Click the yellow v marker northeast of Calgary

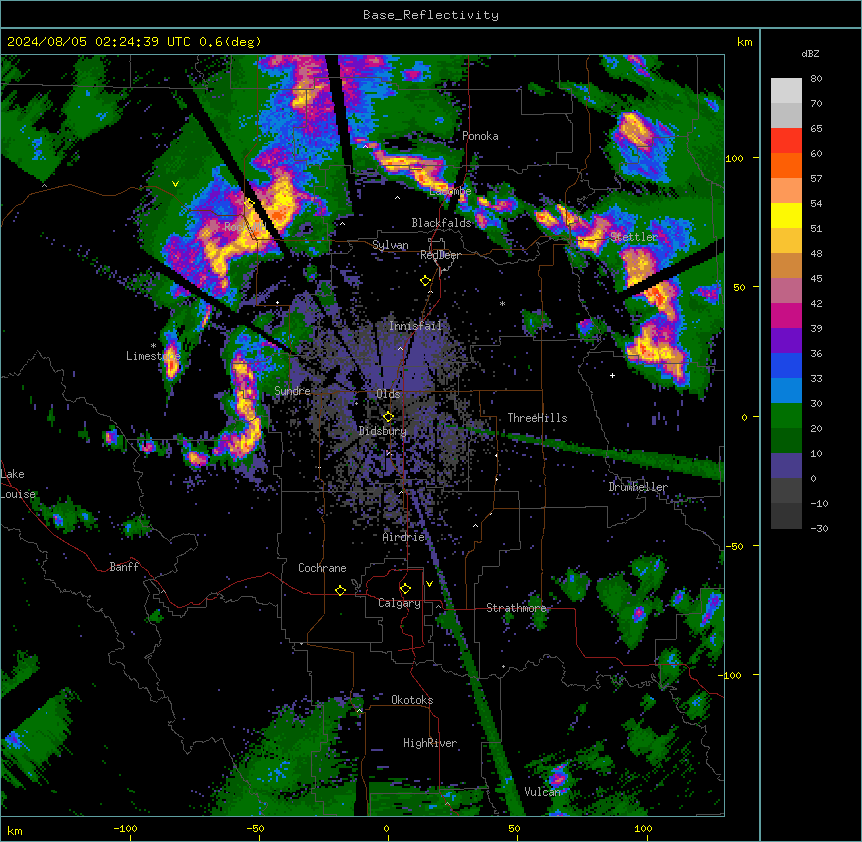click(x=429, y=584)
